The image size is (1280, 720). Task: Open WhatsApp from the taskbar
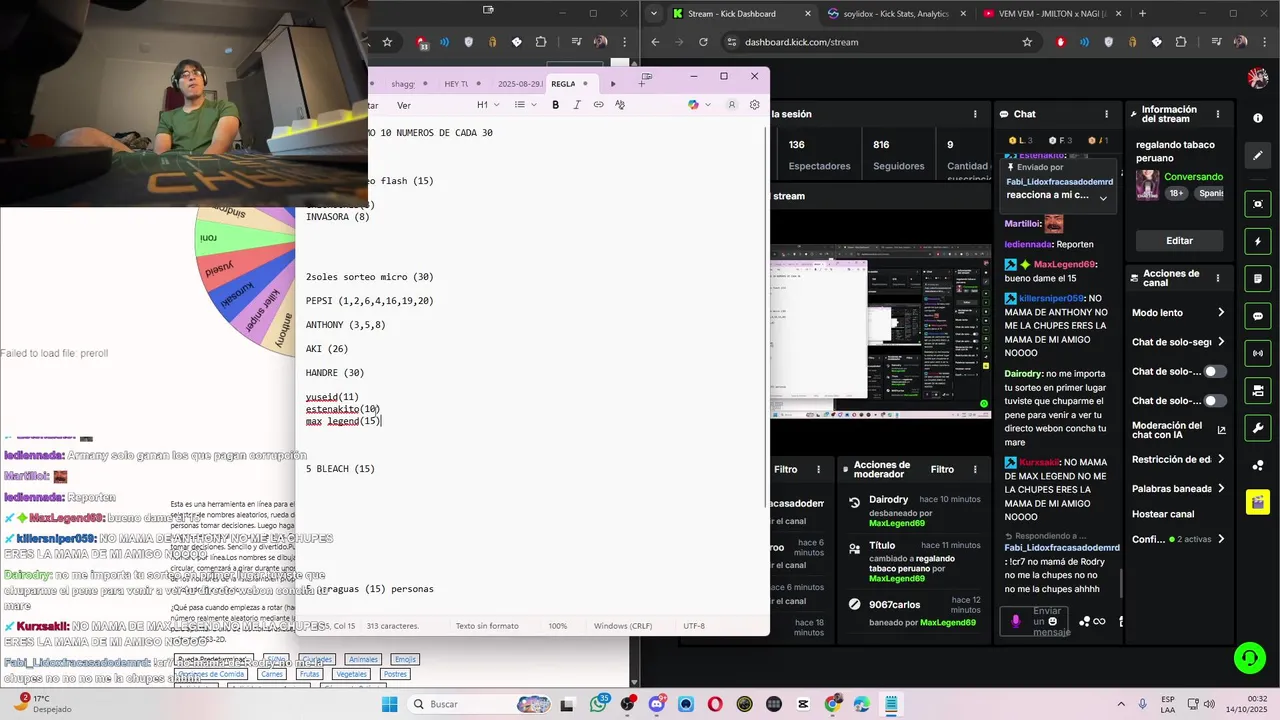click(x=598, y=704)
